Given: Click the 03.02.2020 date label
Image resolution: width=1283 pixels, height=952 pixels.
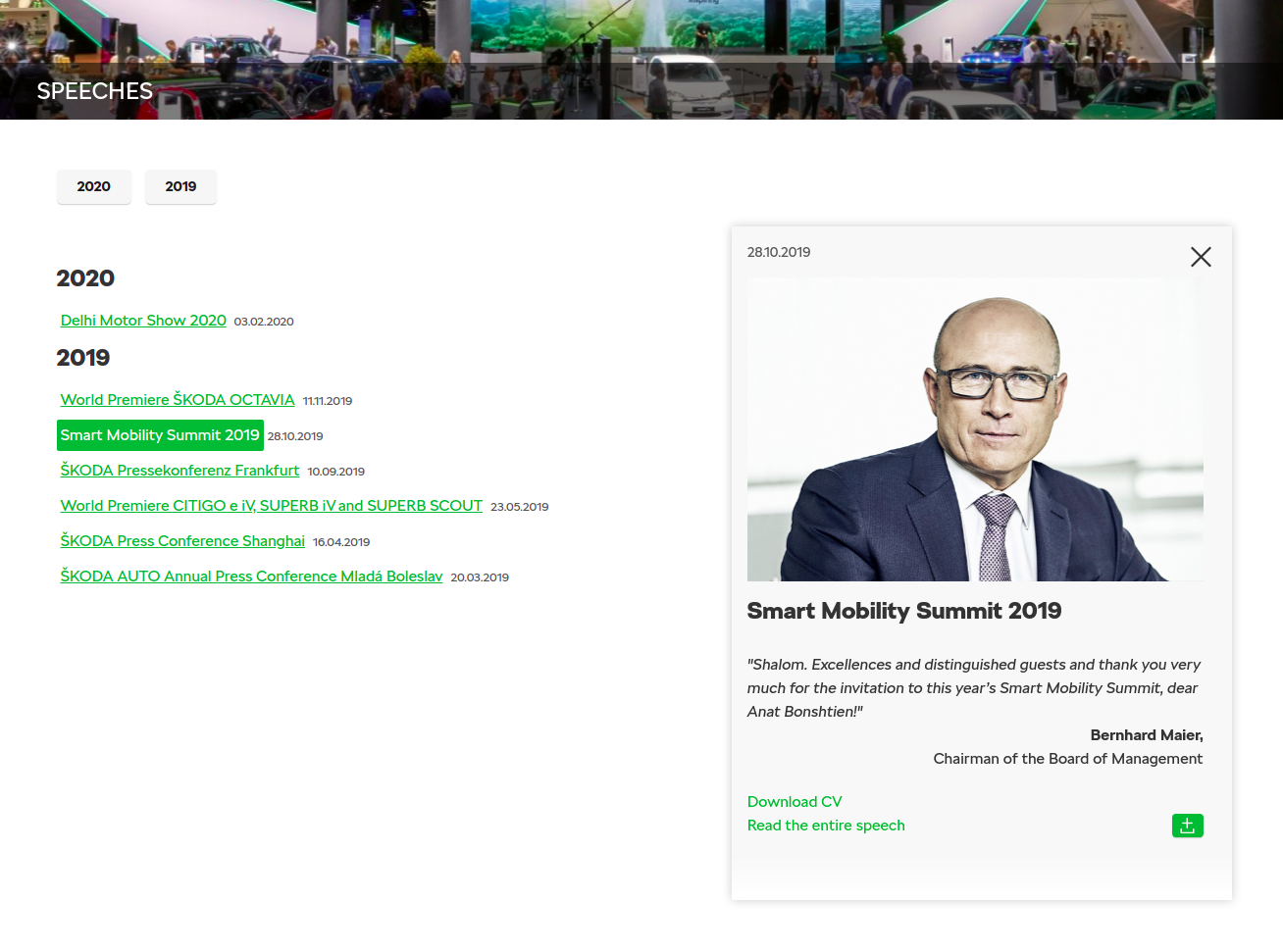Looking at the screenshot, I should [264, 322].
